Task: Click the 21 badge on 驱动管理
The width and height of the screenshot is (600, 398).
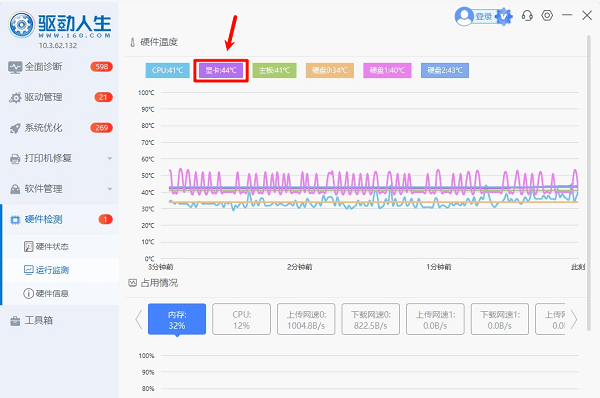Action: click(103, 97)
